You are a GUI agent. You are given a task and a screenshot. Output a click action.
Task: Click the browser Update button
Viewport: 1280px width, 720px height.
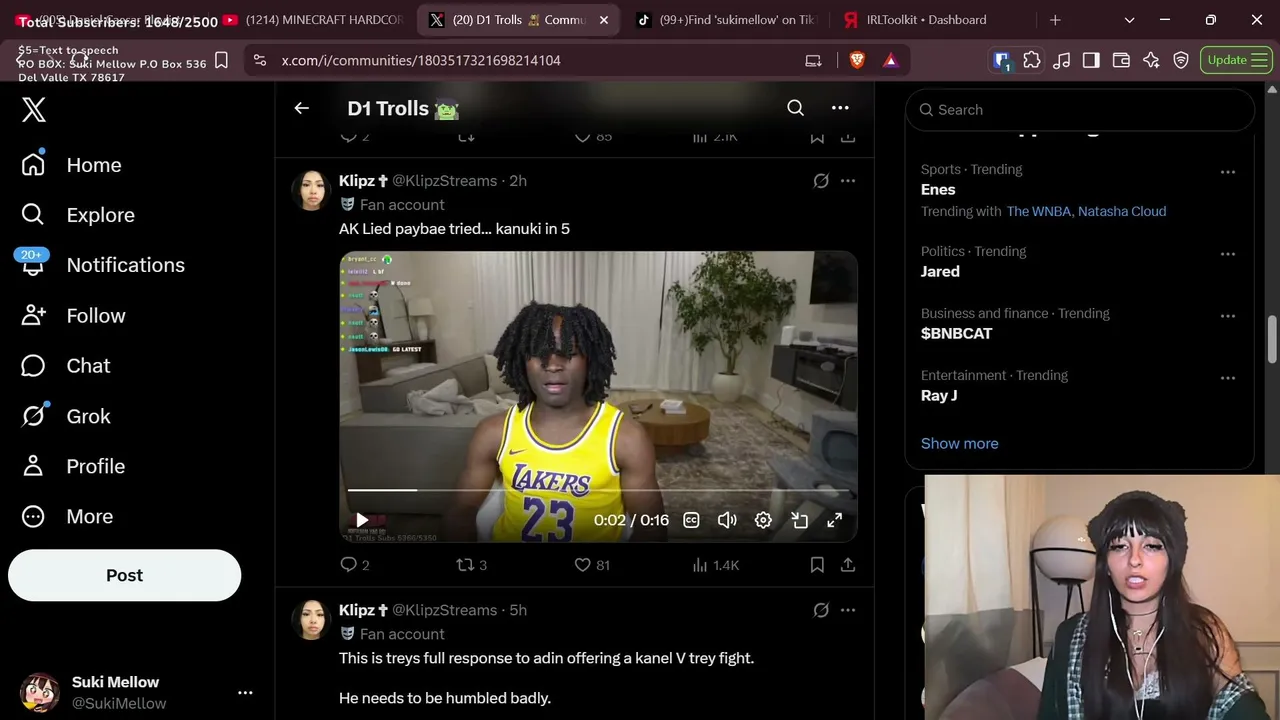pyautogui.click(x=1236, y=60)
